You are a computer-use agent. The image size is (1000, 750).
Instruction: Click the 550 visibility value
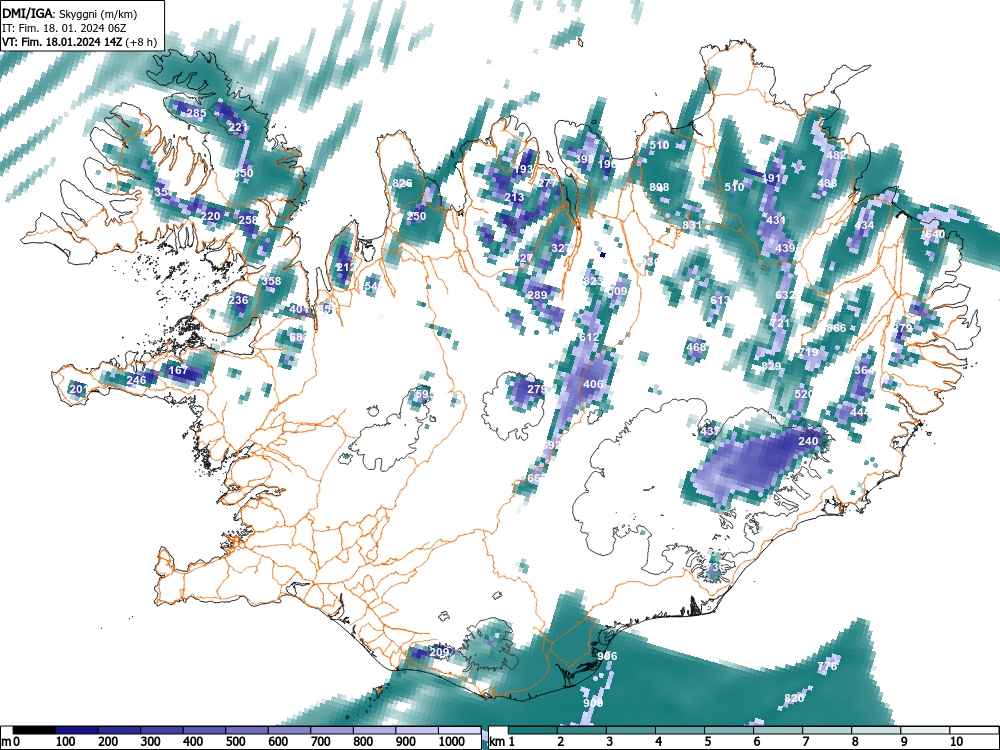click(243, 173)
